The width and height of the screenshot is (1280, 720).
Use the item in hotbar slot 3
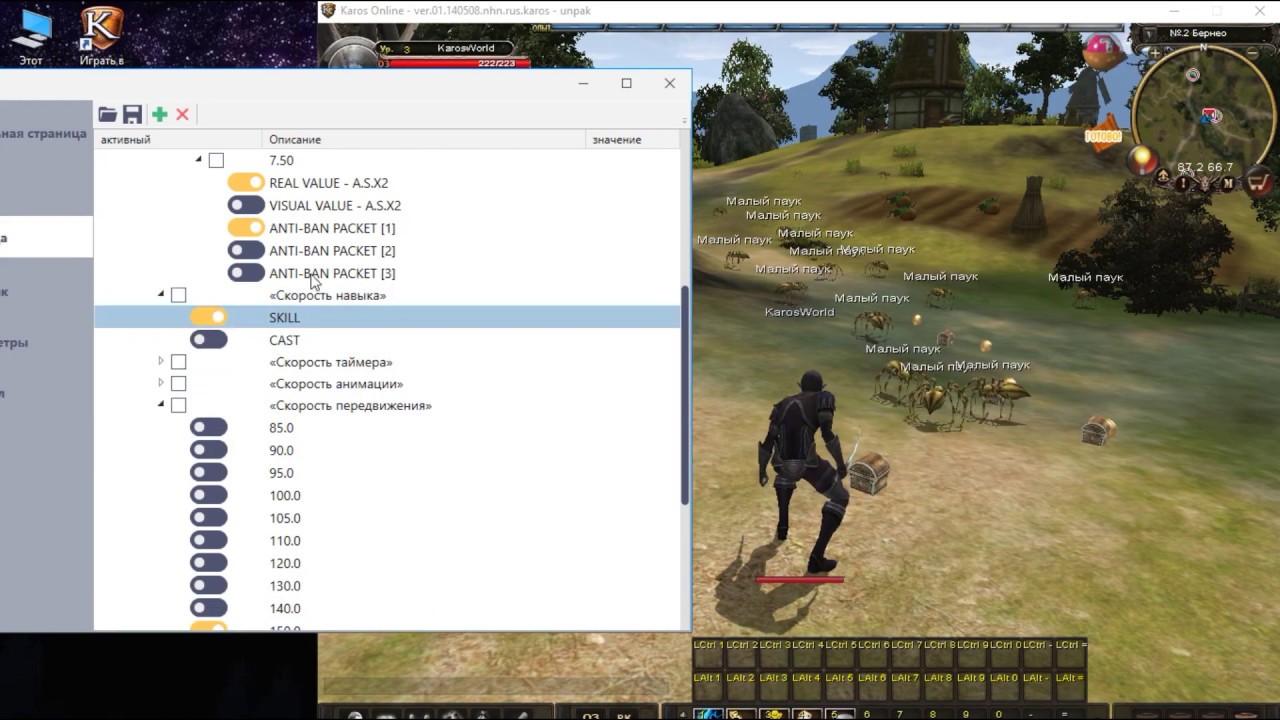[x=774, y=713]
